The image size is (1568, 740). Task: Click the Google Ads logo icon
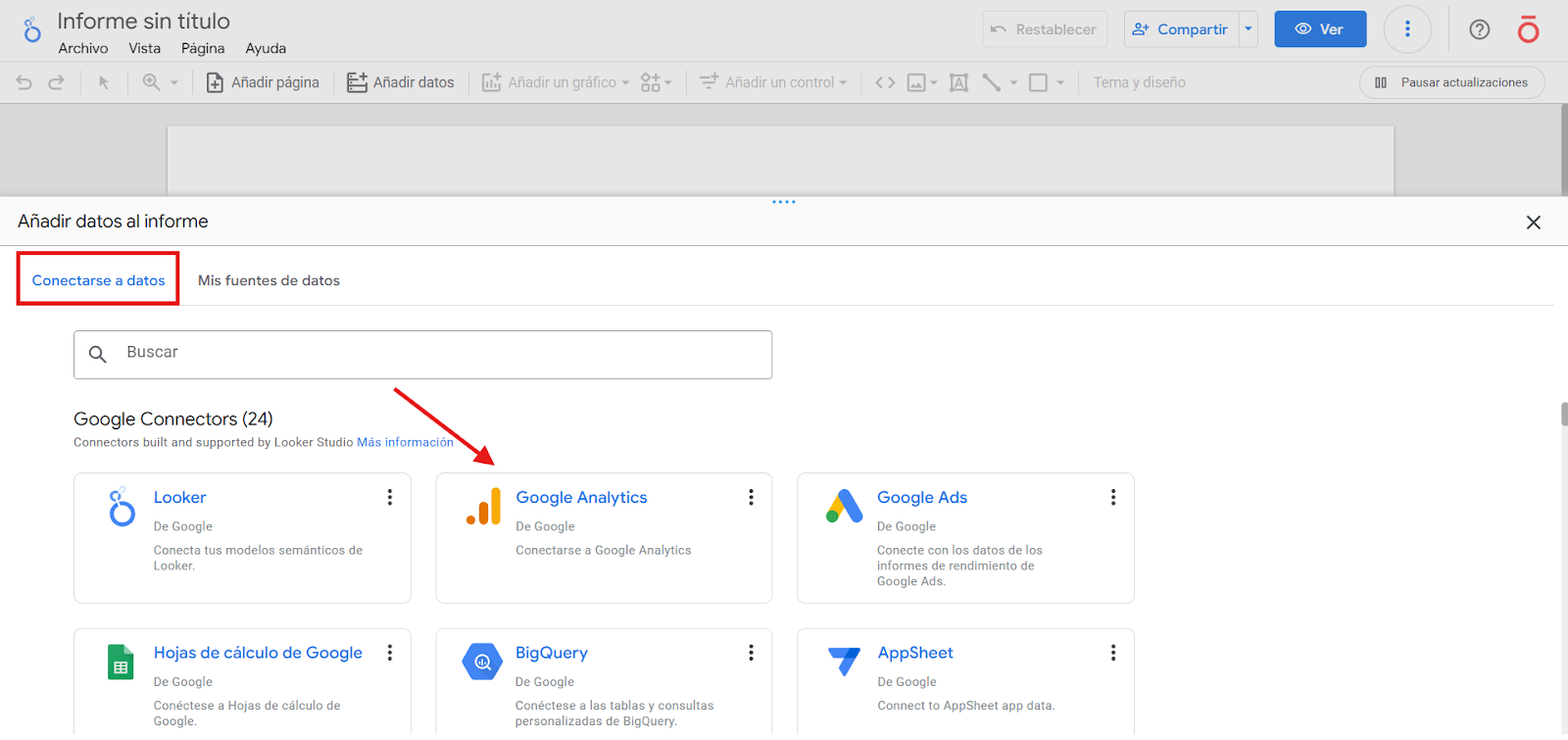coord(844,506)
